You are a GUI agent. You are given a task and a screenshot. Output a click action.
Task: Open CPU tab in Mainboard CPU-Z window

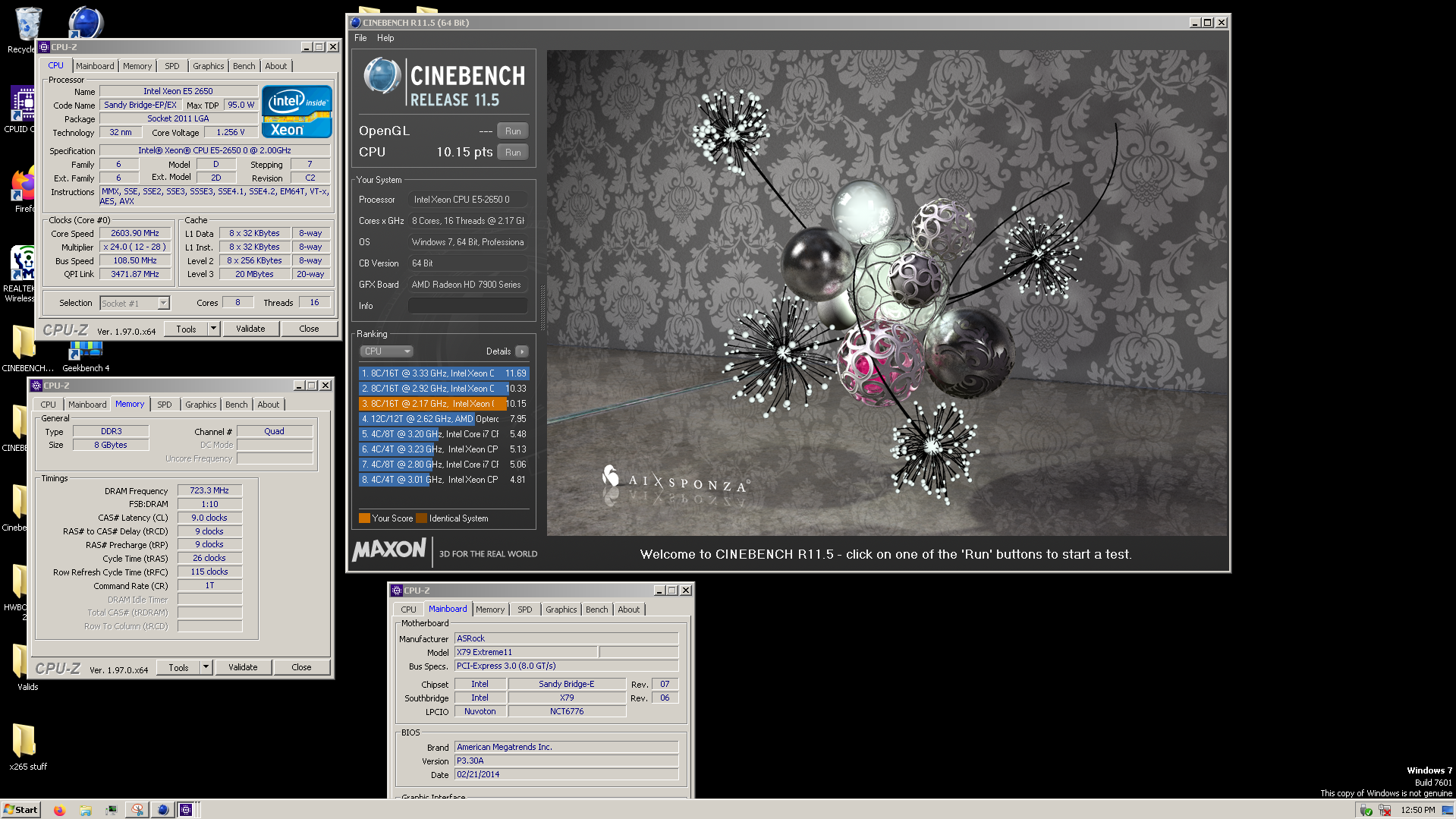point(408,610)
